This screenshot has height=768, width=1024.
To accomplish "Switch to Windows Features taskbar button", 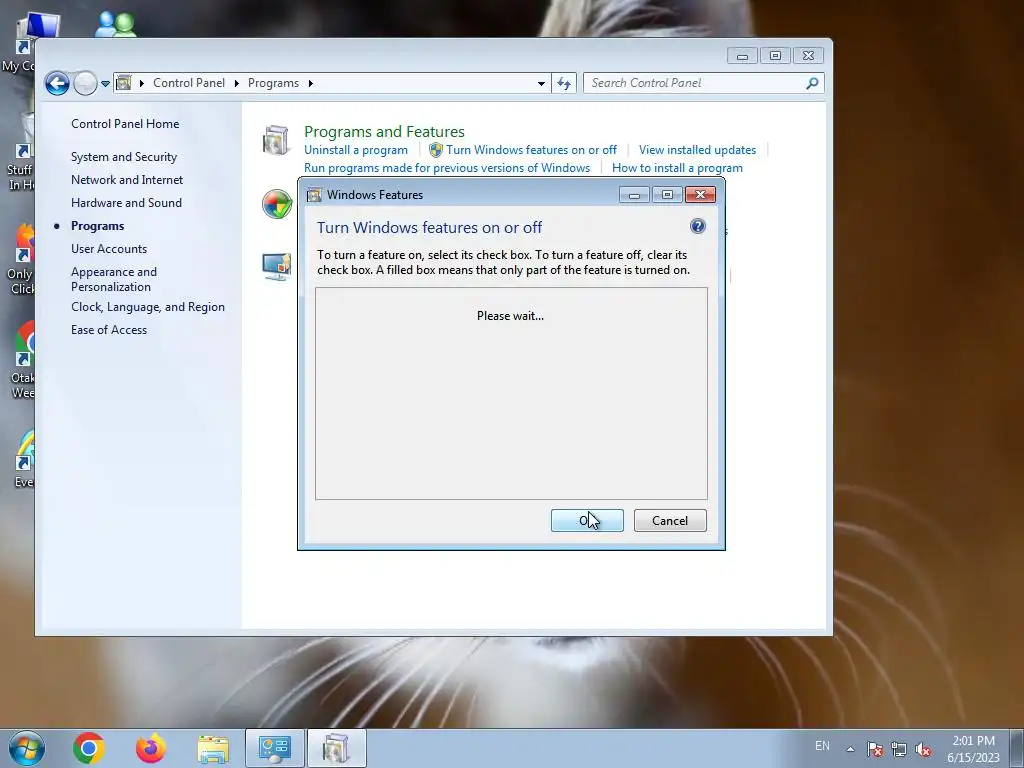I will [336, 748].
